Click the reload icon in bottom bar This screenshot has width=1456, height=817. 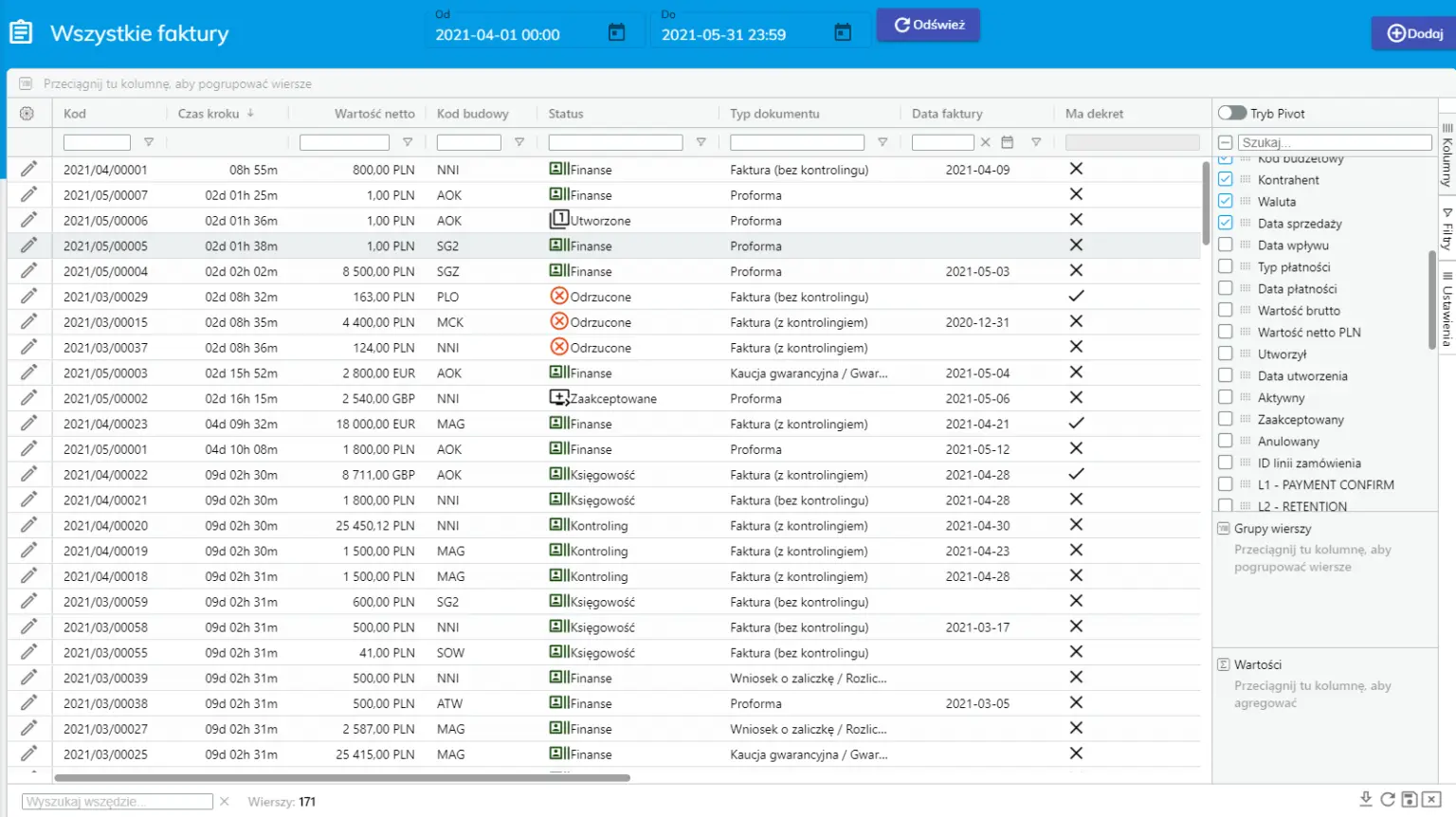point(1388,799)
